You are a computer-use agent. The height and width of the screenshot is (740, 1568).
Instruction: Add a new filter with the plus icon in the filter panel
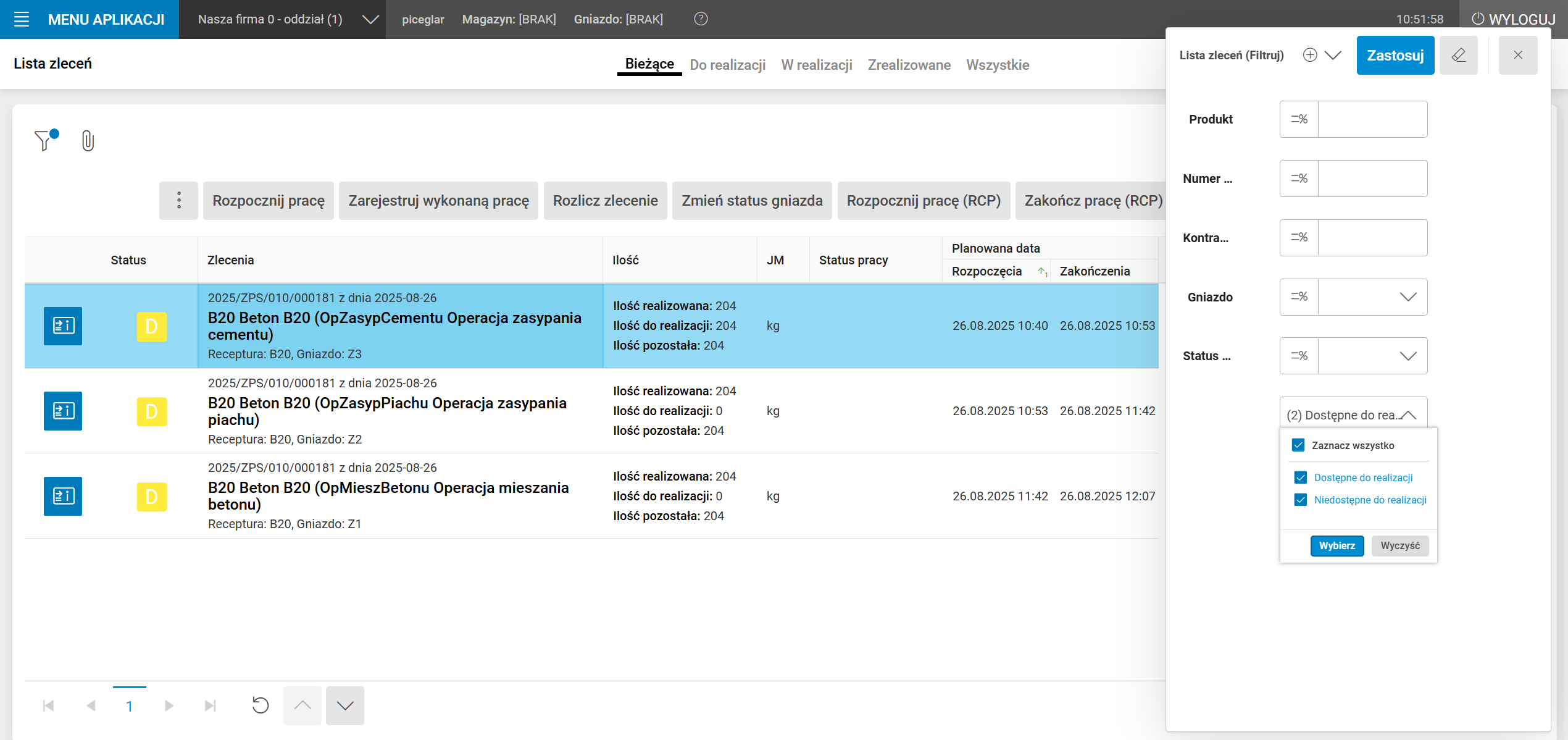[x=1309, y=55]
